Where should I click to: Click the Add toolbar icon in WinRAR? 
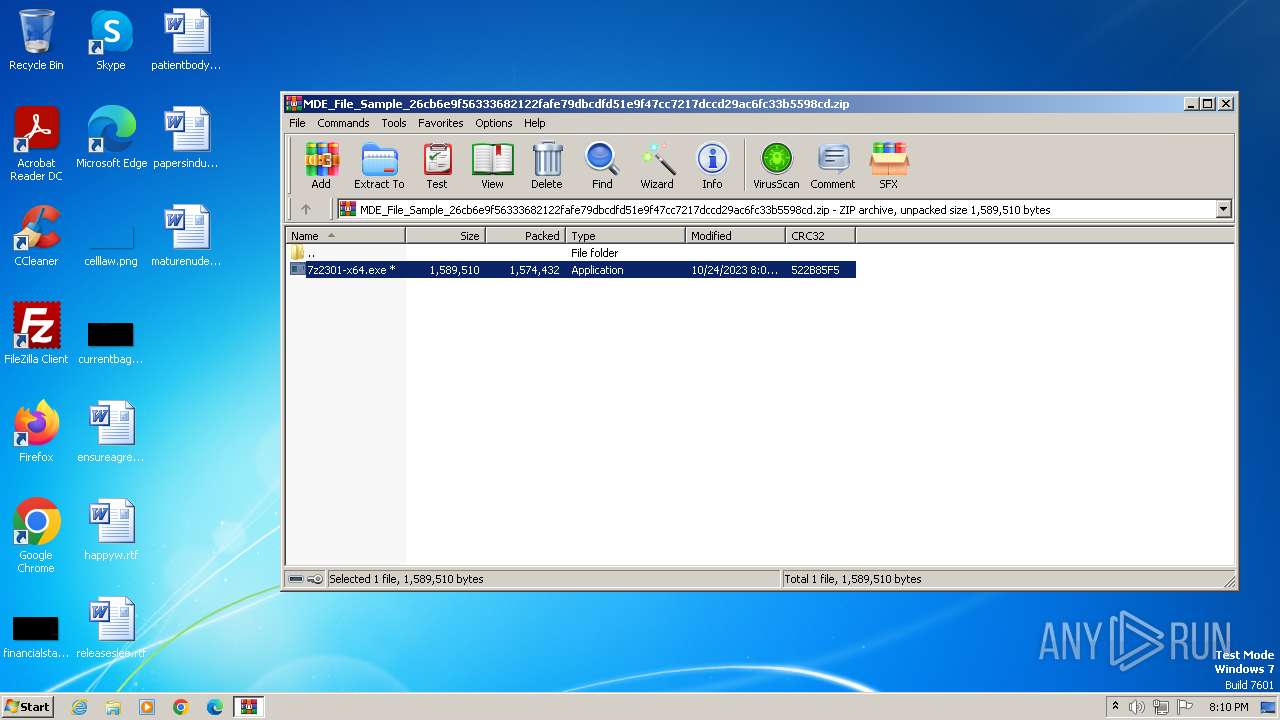point(321,166)
